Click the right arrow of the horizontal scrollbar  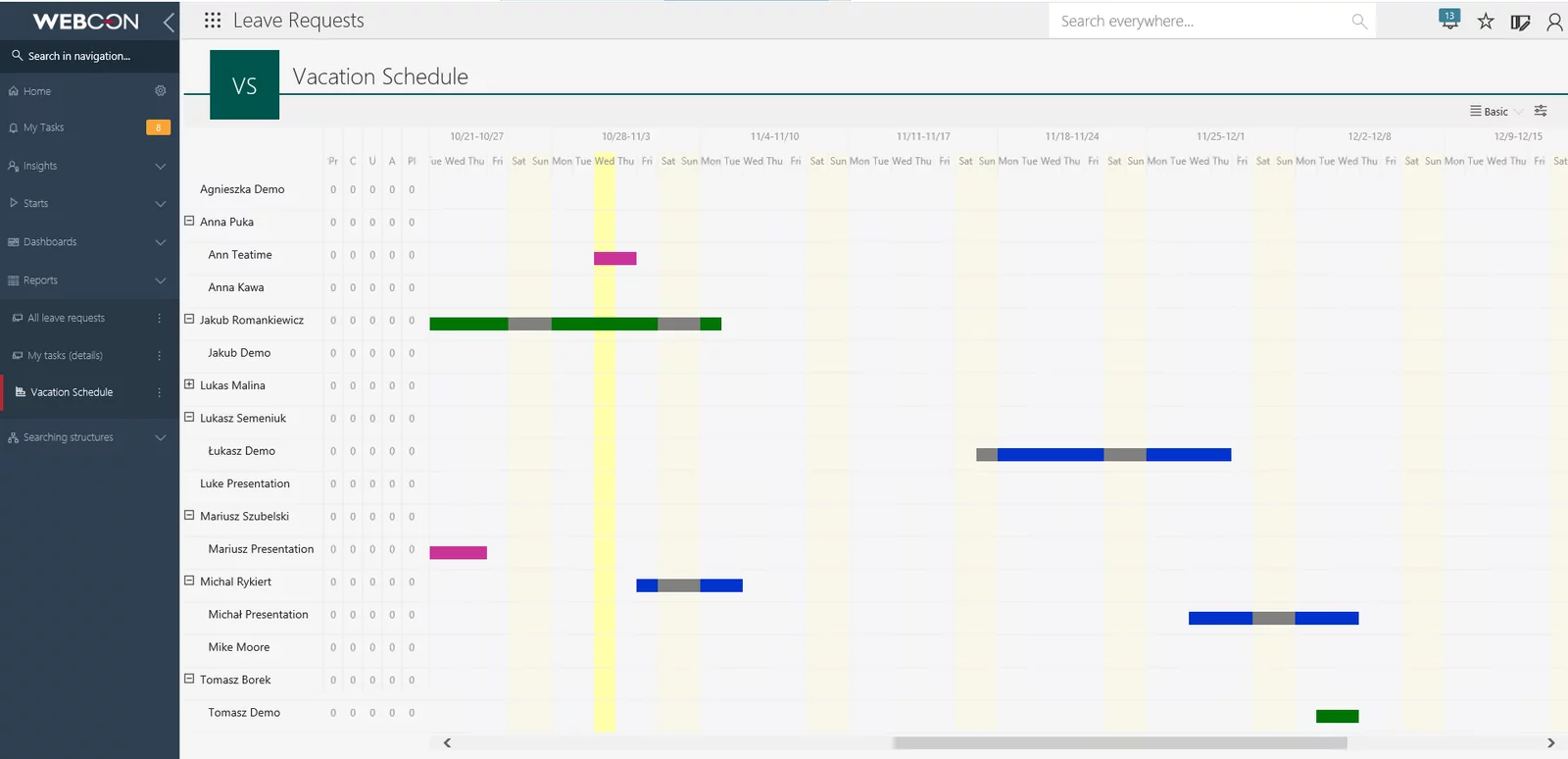(1550, 743)
